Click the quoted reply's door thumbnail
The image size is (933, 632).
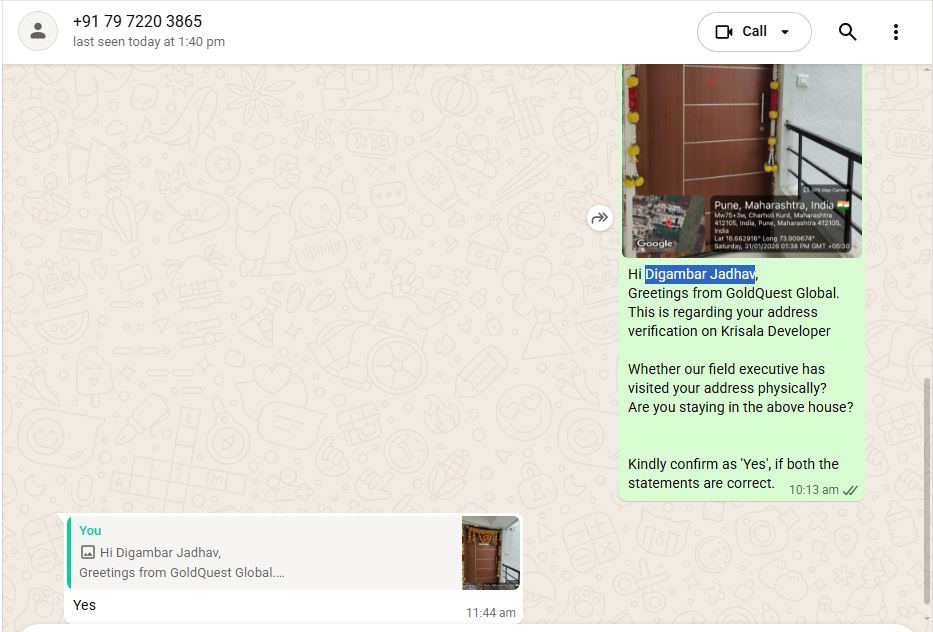tap(491, 553)
